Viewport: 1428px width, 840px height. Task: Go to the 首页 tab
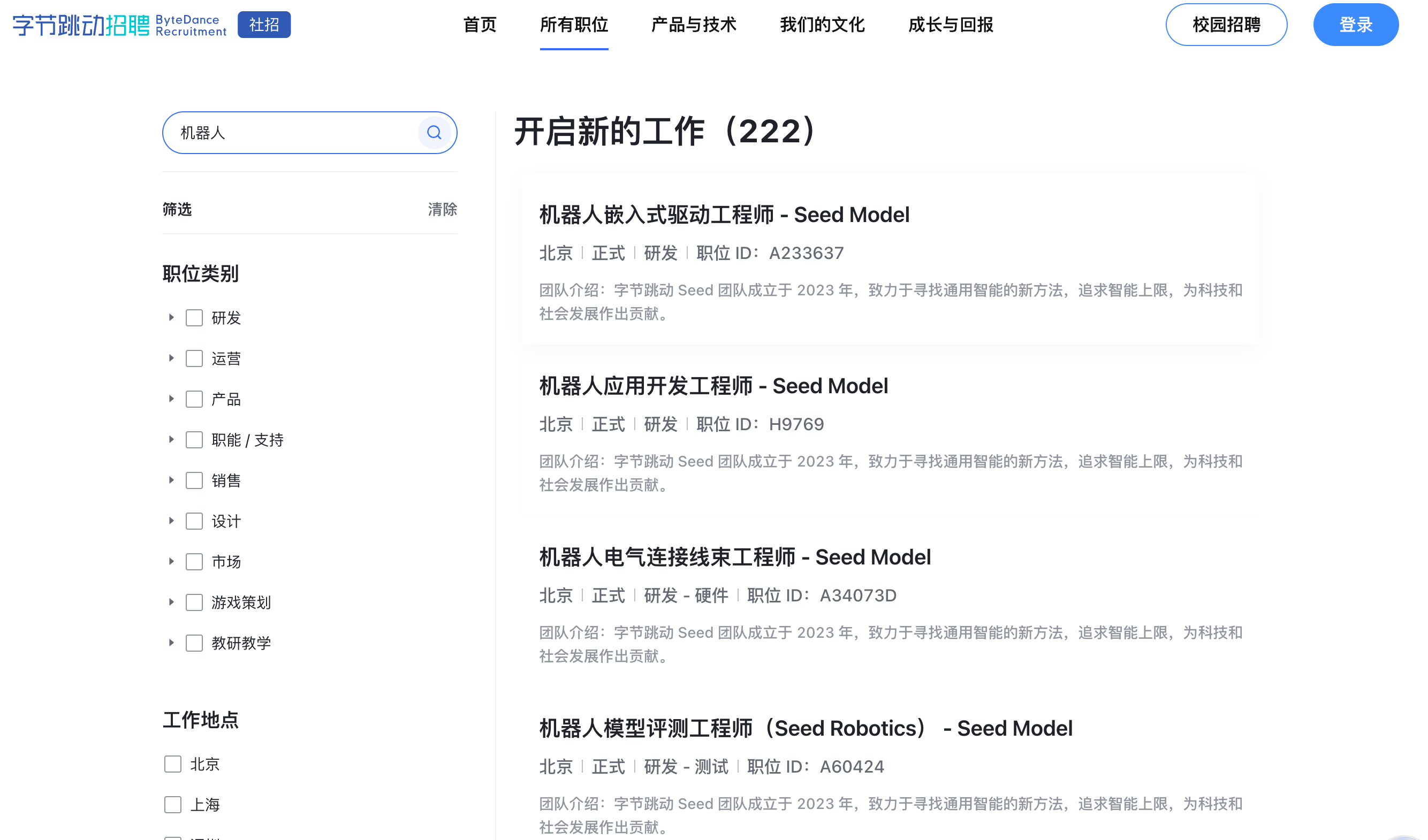click(x=480, y=25)
